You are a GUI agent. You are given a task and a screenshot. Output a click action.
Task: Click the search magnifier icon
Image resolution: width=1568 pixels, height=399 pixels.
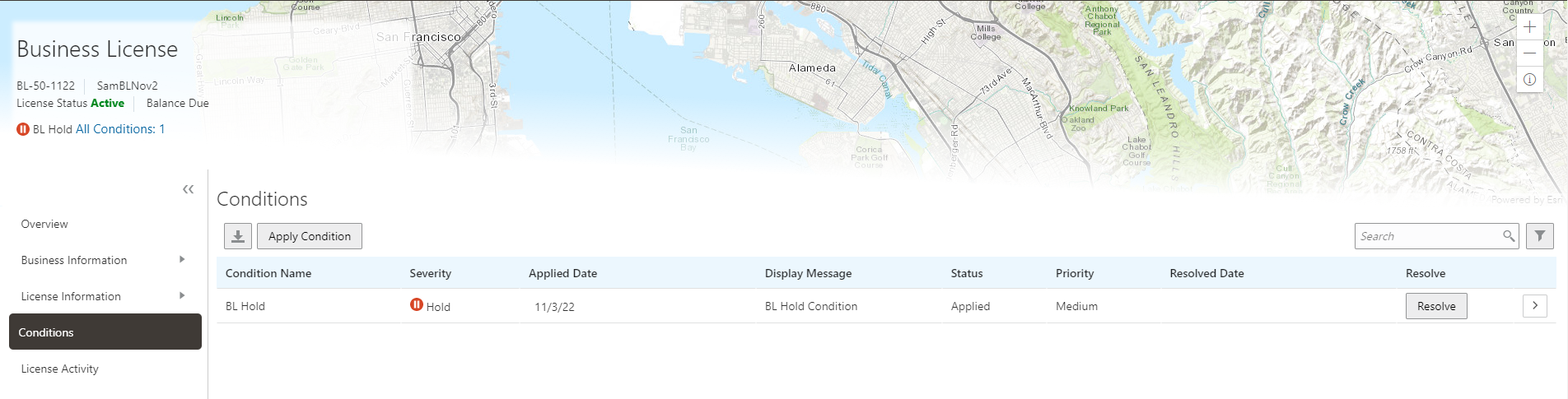[x=1508, y=236]
